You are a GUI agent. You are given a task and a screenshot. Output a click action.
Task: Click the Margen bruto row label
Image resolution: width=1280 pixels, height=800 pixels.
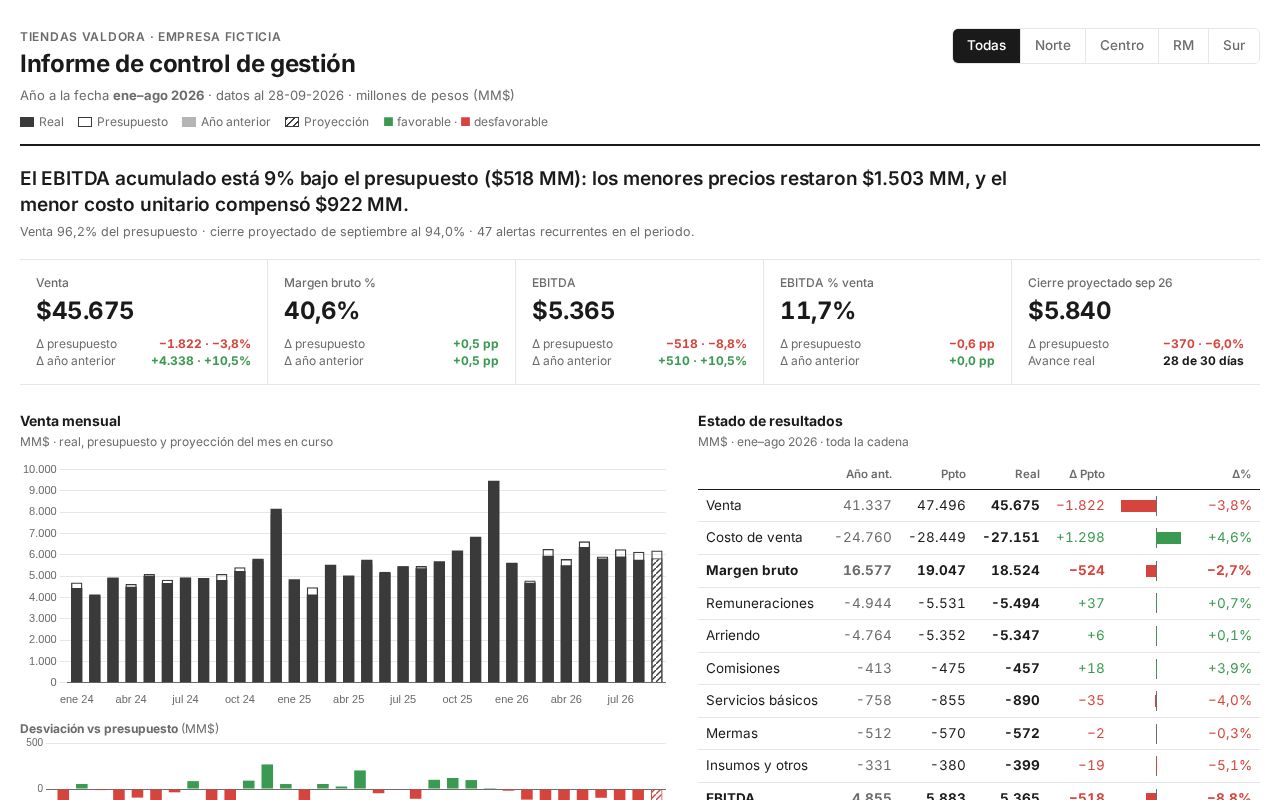pyautogui.click(x=752, y=571)
